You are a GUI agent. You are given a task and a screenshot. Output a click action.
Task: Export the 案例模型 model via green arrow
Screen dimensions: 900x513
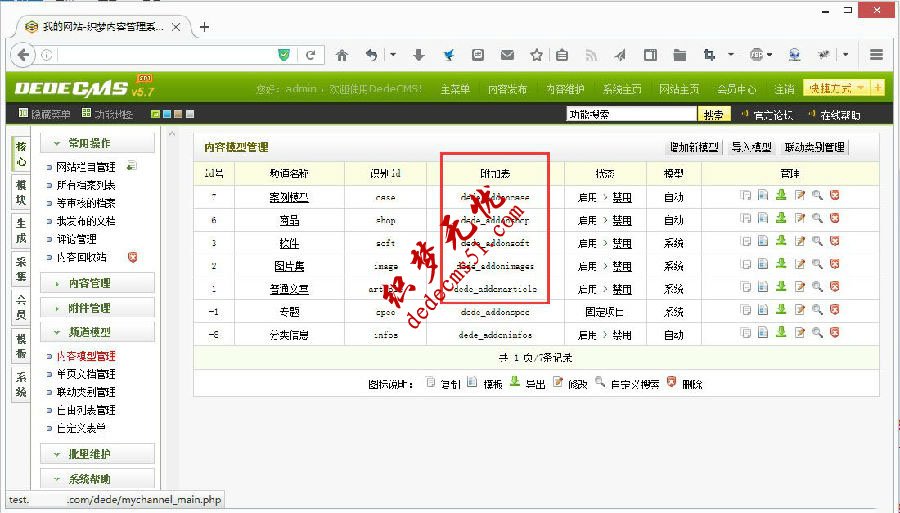coord(781,195)
